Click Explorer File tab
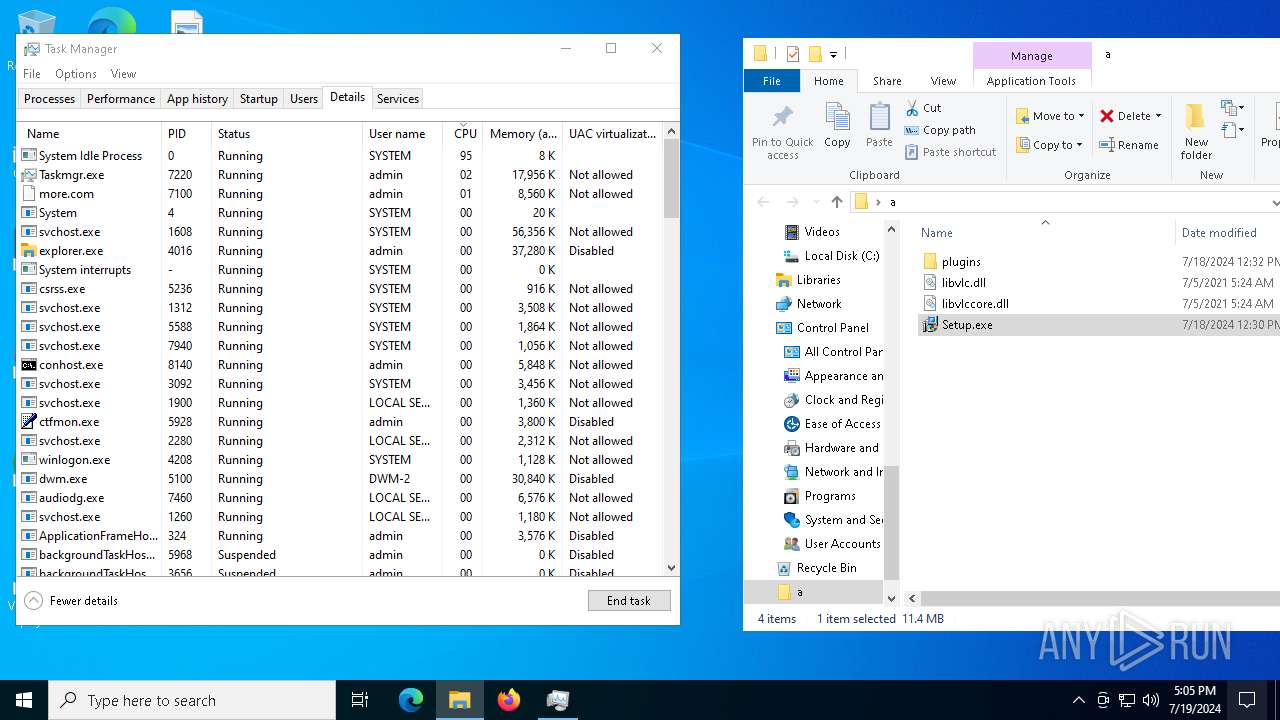The image size is (1280, 720). (772, 81)
